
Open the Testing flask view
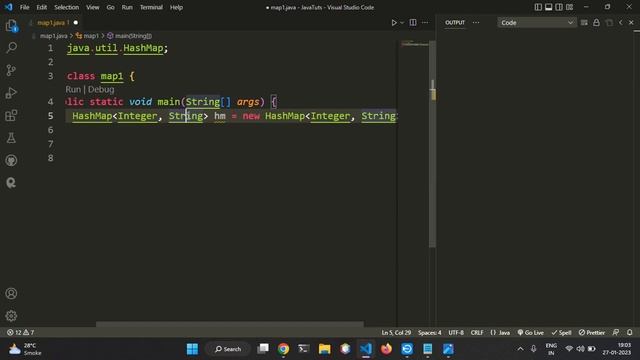pyautogui.click(x=11, y=138)
